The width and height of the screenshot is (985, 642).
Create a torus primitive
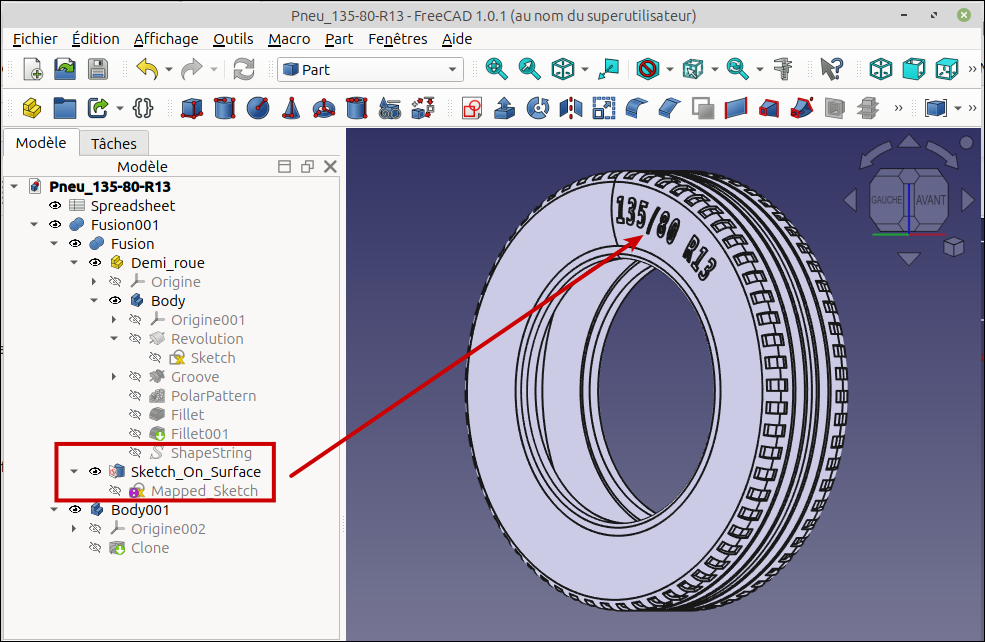(324, 108)
